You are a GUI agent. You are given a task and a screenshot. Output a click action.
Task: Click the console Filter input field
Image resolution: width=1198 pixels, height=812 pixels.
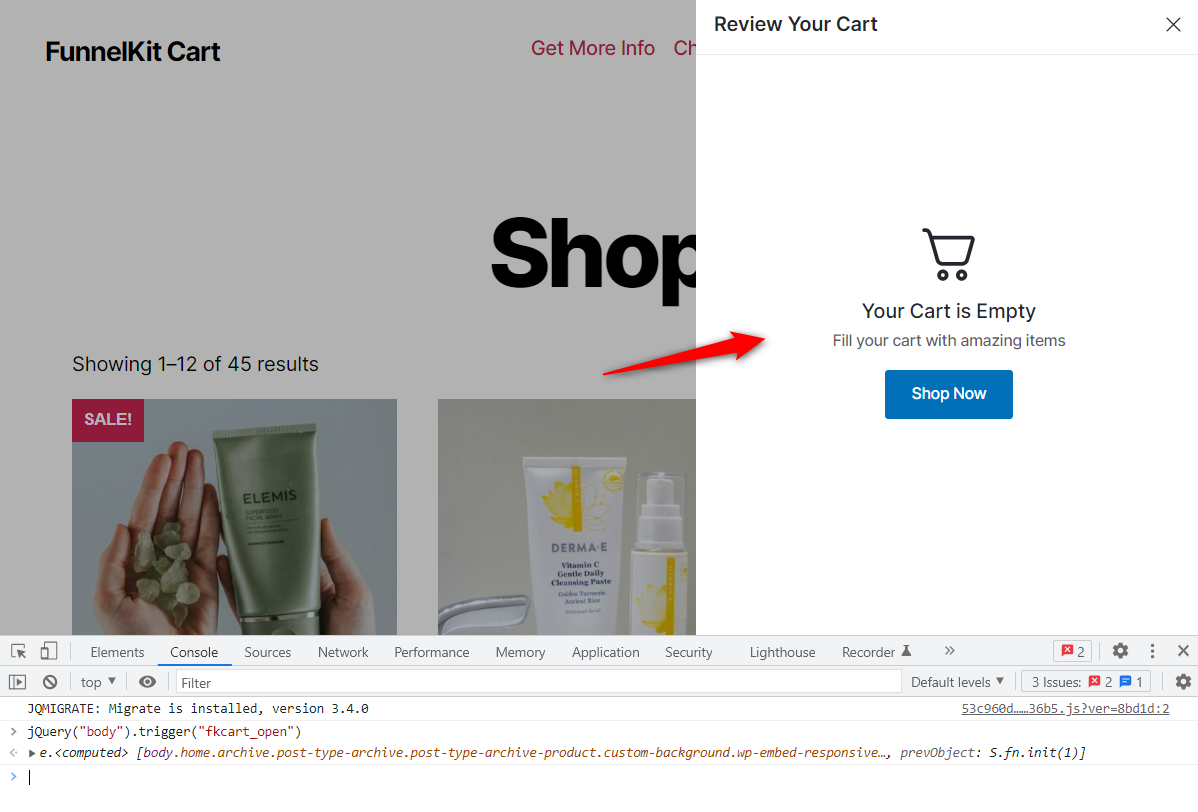point(538,682)
